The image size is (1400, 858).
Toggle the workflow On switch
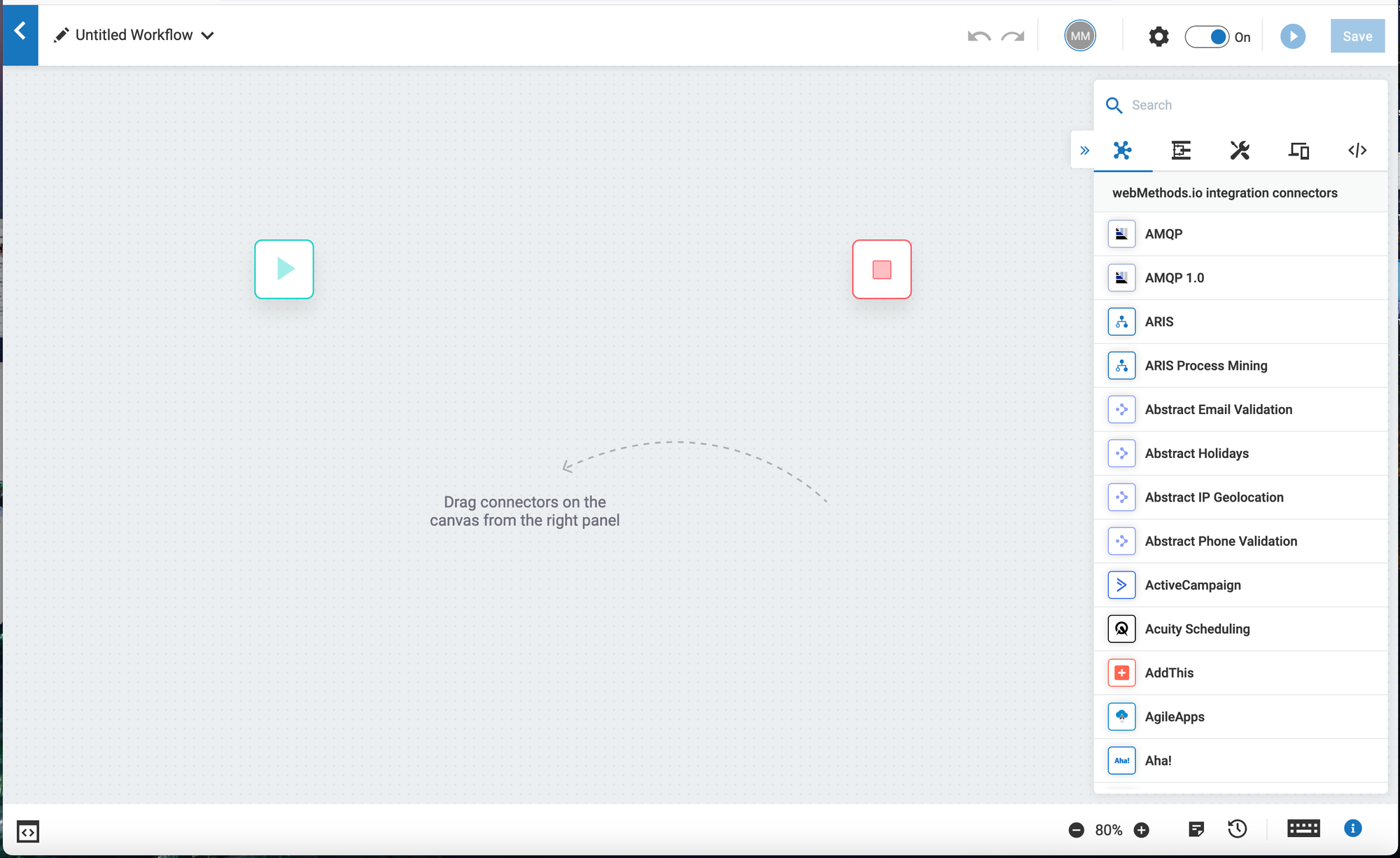pyautogui.click(x=1207, y=36)
